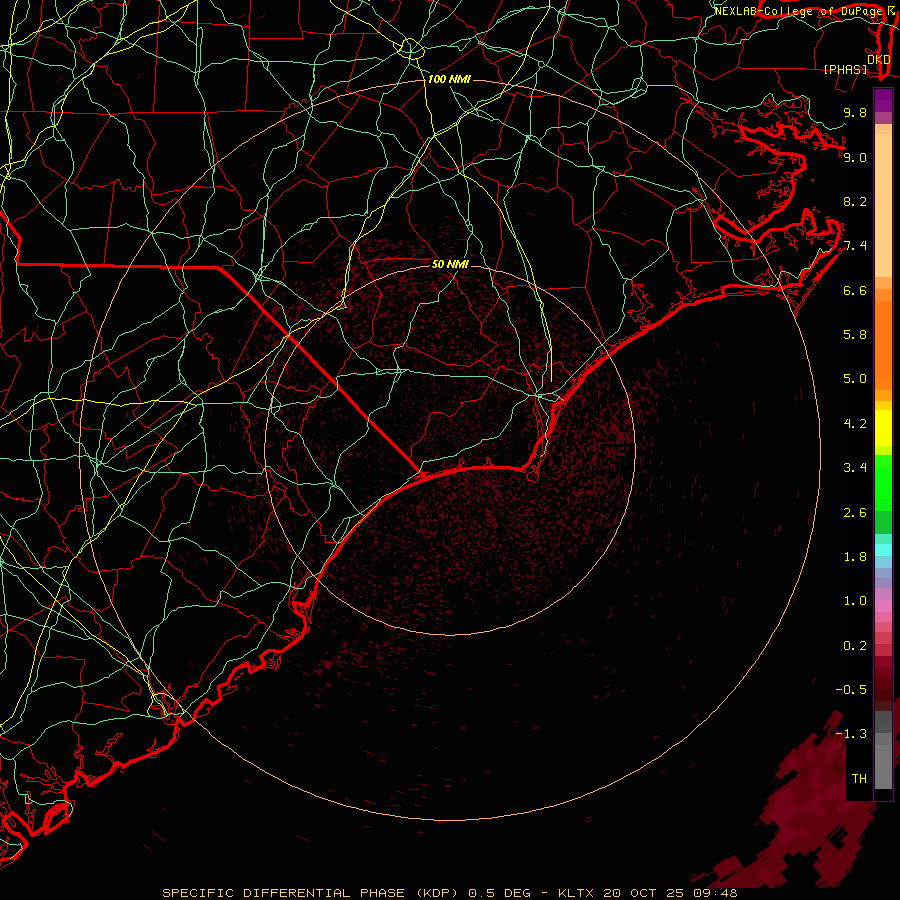The image size is (900, 900).
Task: Click the 4.2 scale value
Action: (x=855, y=424)
